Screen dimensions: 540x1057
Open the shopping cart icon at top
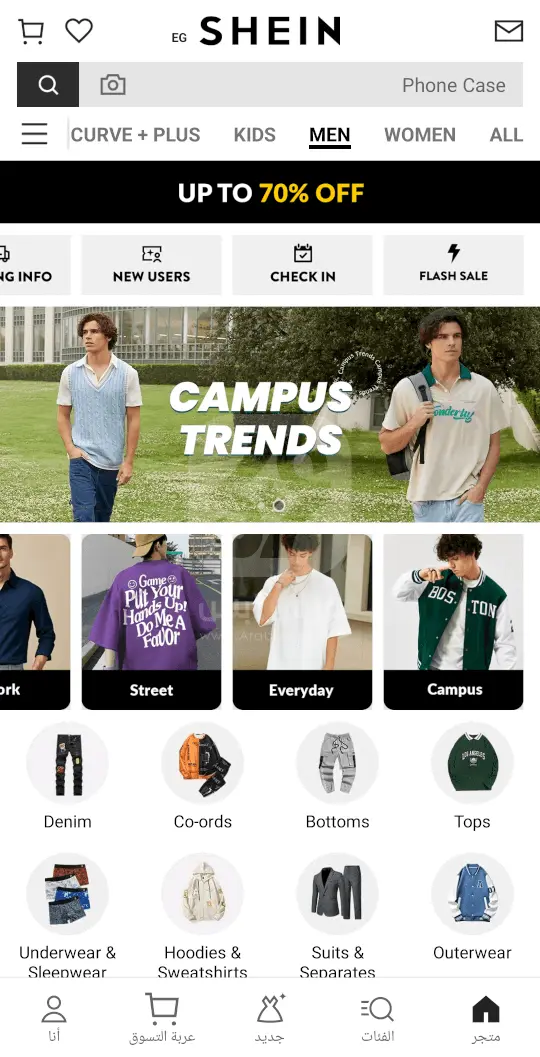[31, 31]
